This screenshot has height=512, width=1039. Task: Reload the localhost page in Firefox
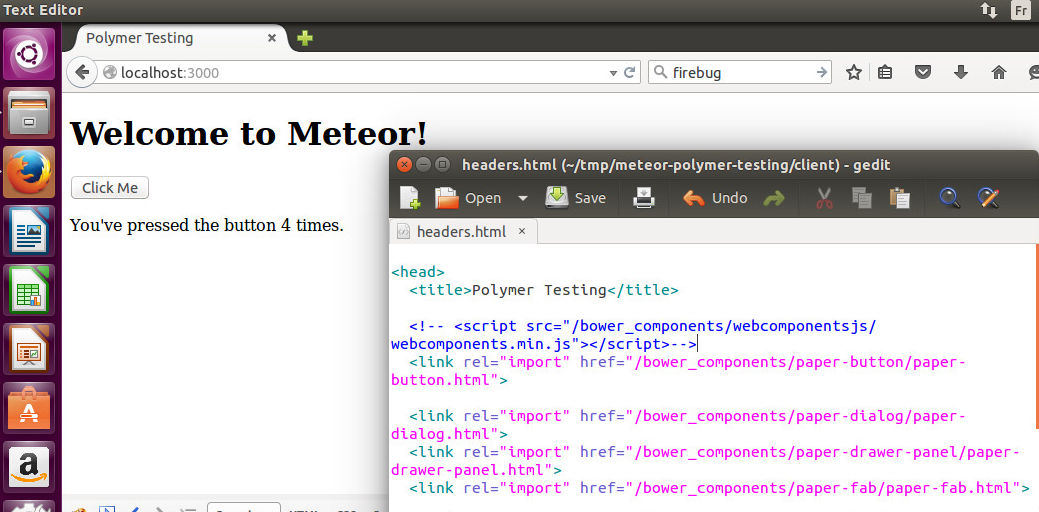(629, 73)
